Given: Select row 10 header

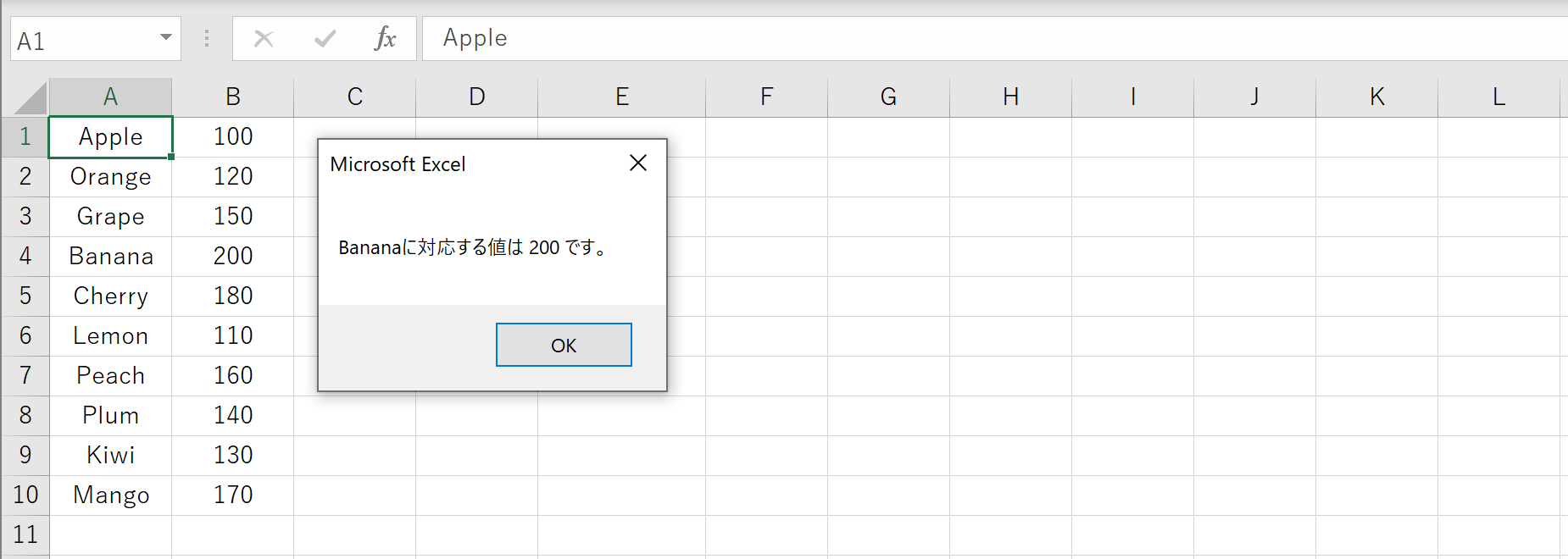Looking at the screenshot, I should 25,495.
